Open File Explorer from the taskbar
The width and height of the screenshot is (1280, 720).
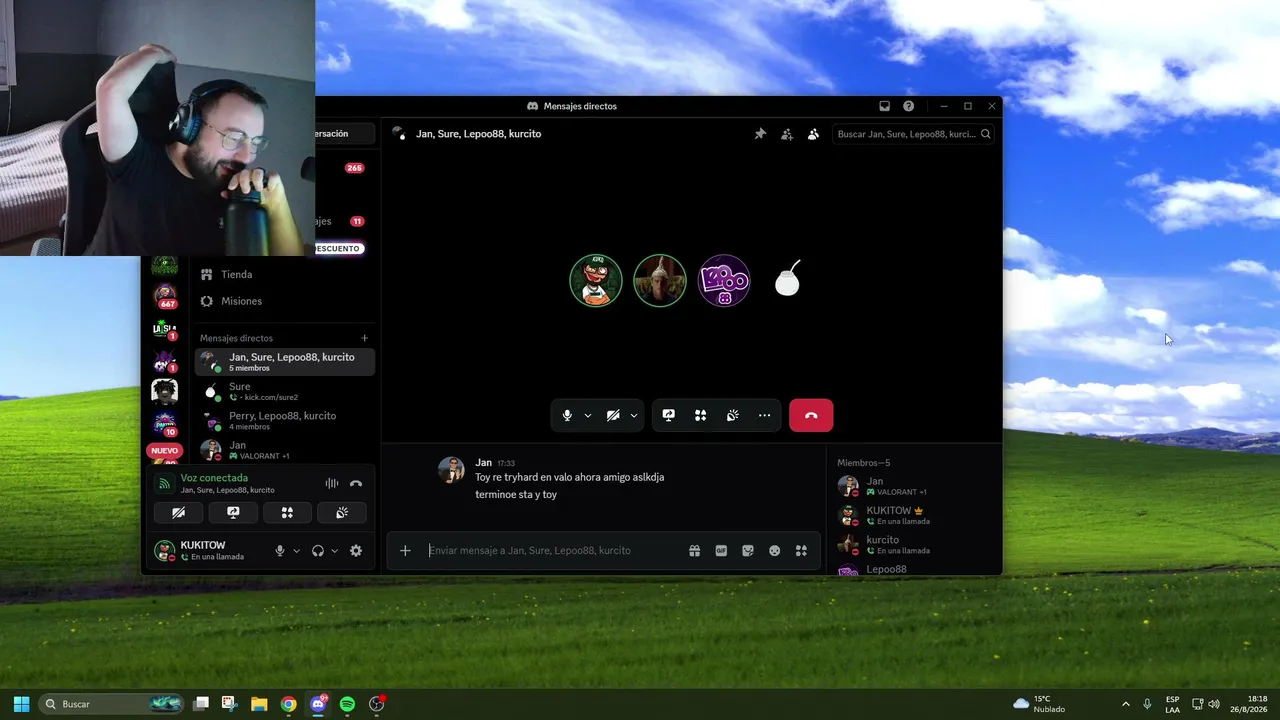point(259,704)
